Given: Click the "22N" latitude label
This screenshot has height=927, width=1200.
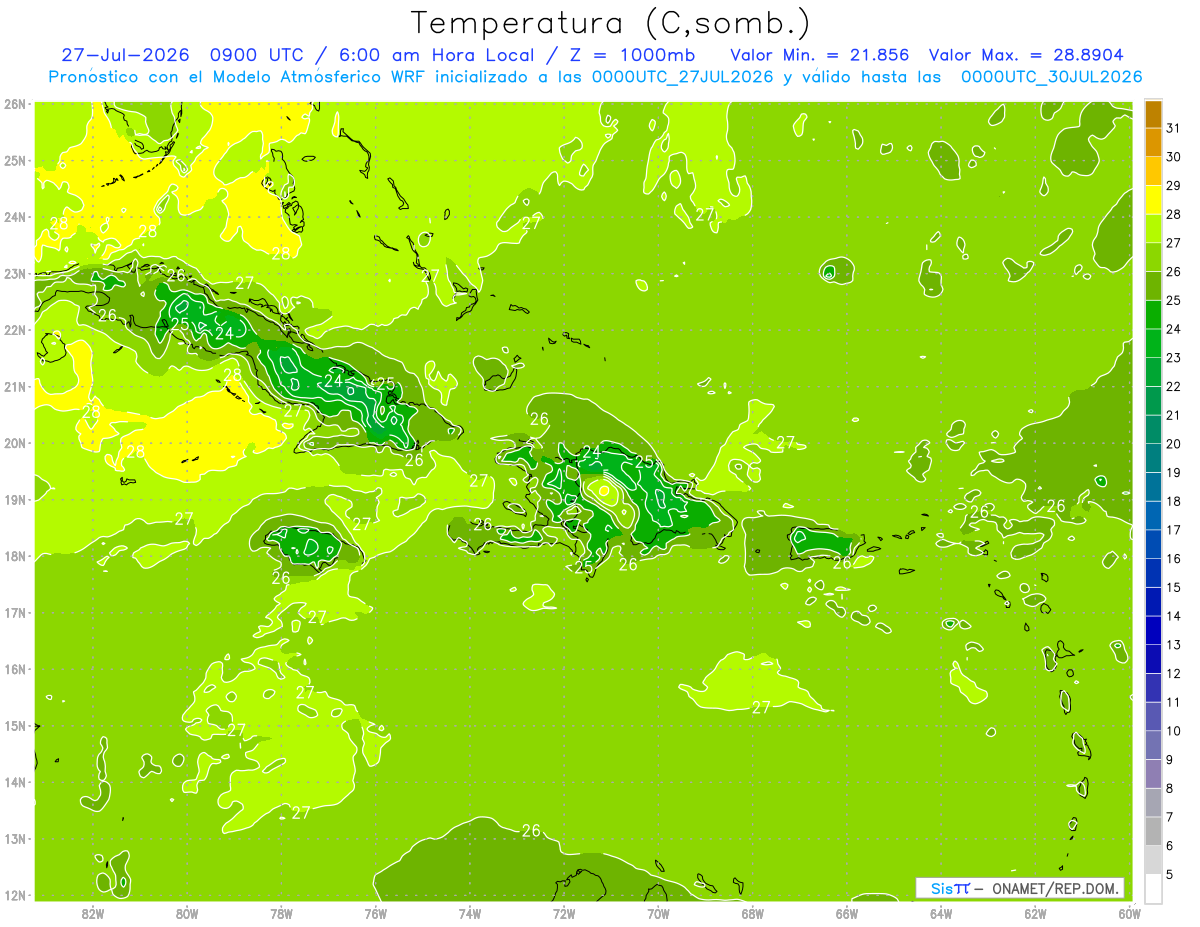Looking at the screenshot, I should click(x=15, y=330).
